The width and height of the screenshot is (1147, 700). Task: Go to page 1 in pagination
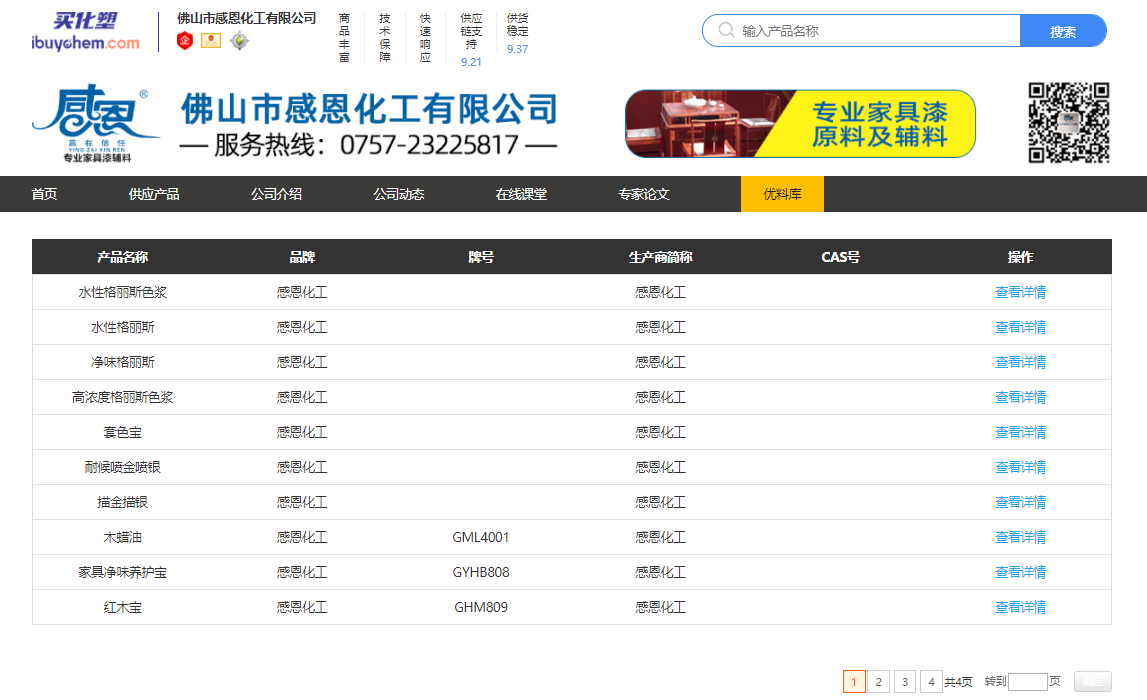click(854, 682)
